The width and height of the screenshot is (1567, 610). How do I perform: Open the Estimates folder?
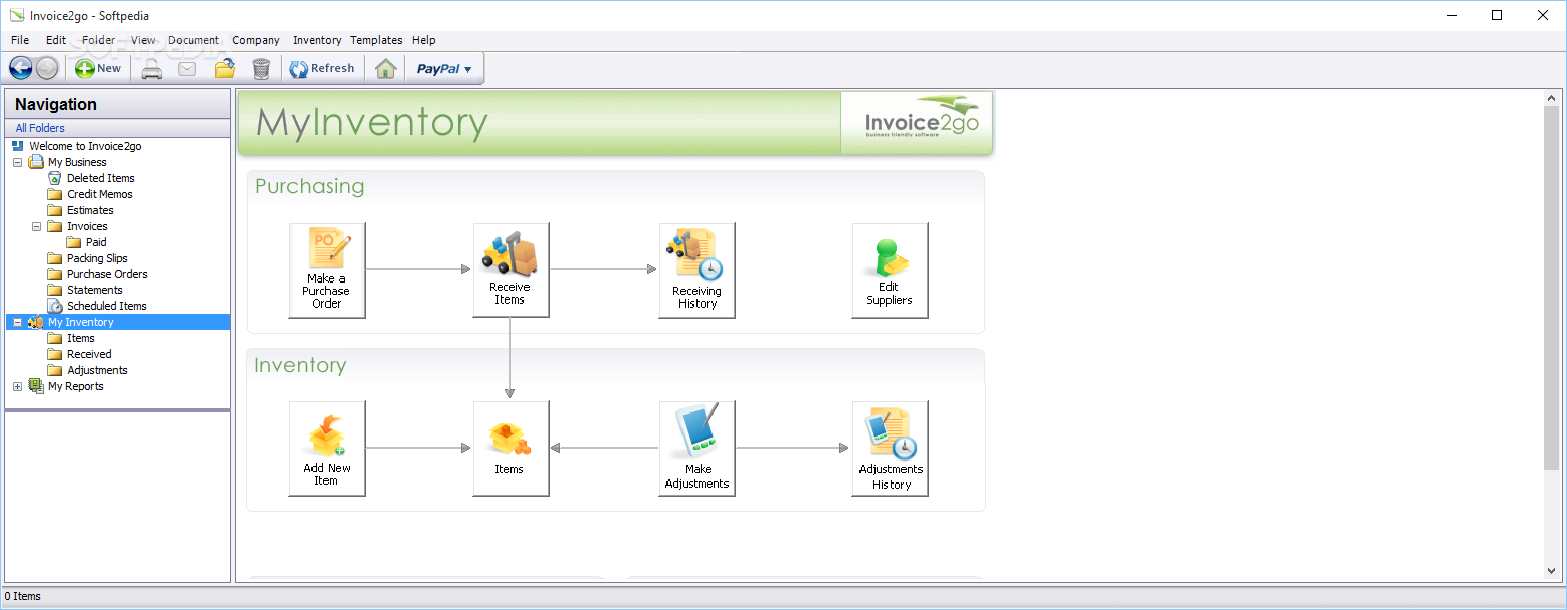tap(90, 210)
